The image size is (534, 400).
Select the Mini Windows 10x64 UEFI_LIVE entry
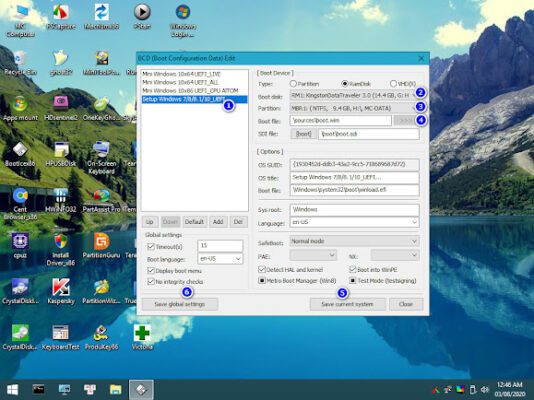[x=194, y=74]
